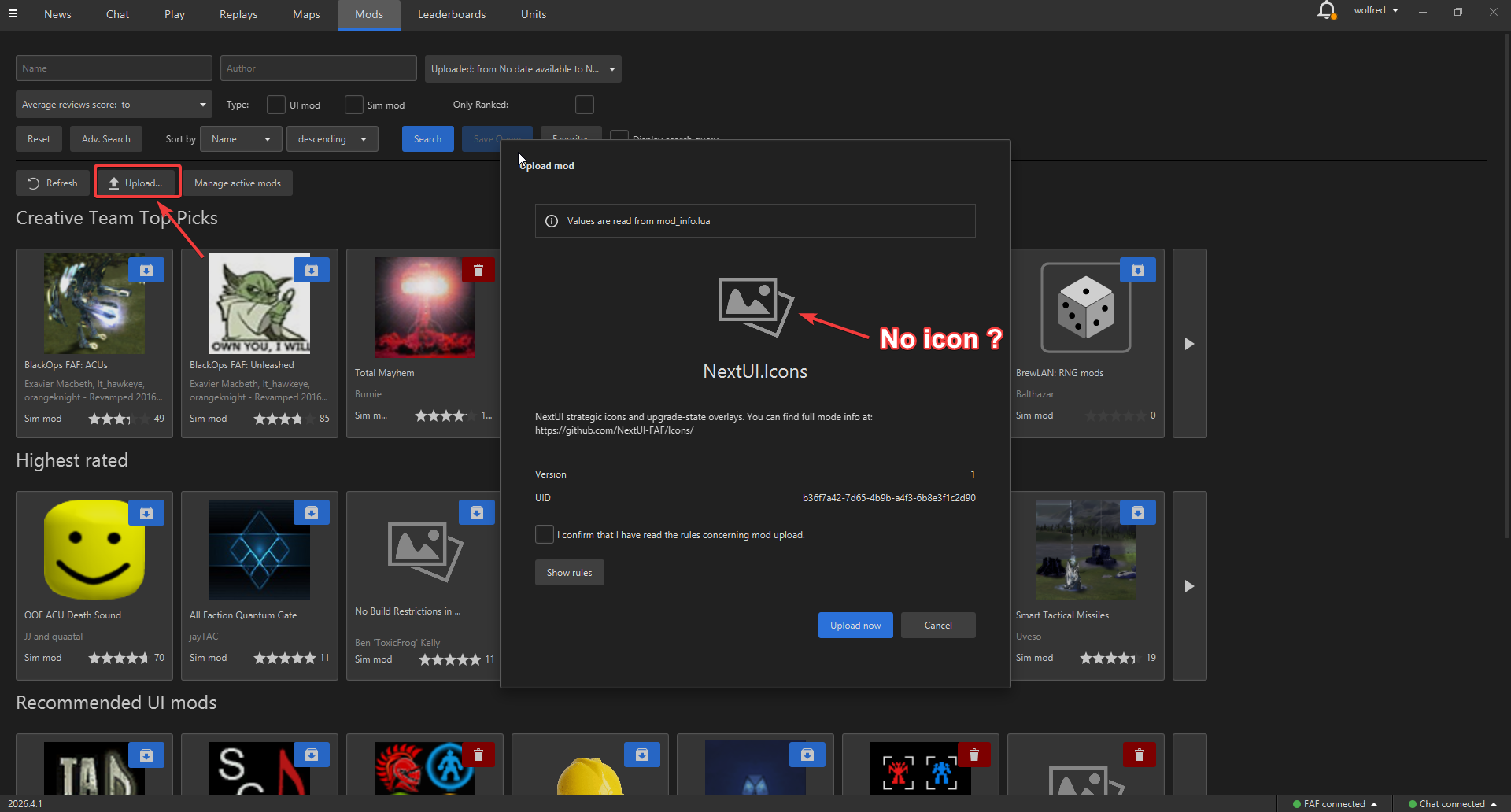Viewport: 1511px width, 812px height.
Task: Select the Mods tab
Action: point(369,14)
